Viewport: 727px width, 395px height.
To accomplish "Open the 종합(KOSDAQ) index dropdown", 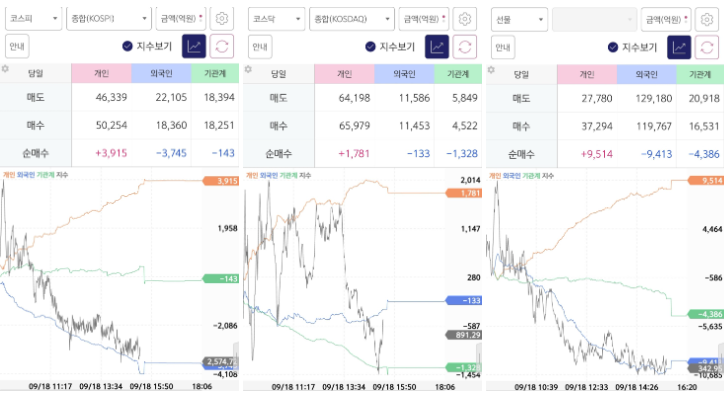I will tap(352, 19).
